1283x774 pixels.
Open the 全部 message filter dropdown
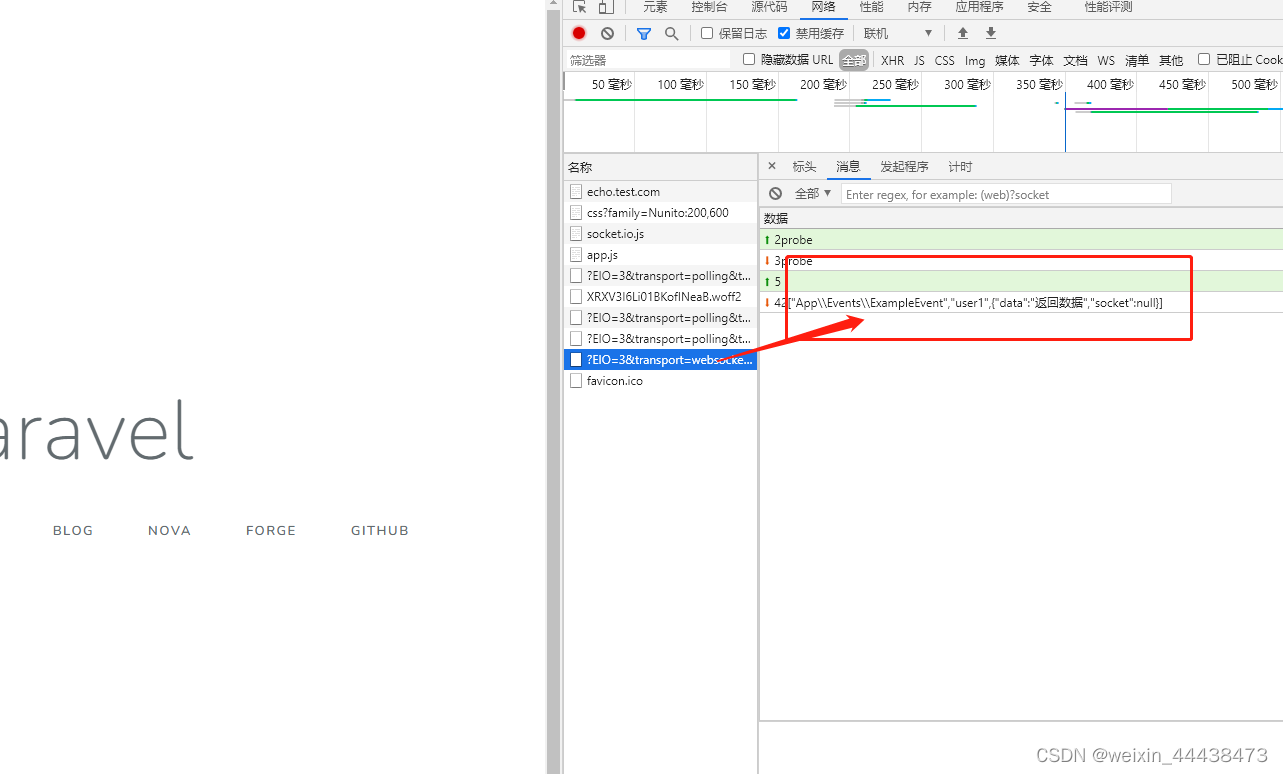812,192
